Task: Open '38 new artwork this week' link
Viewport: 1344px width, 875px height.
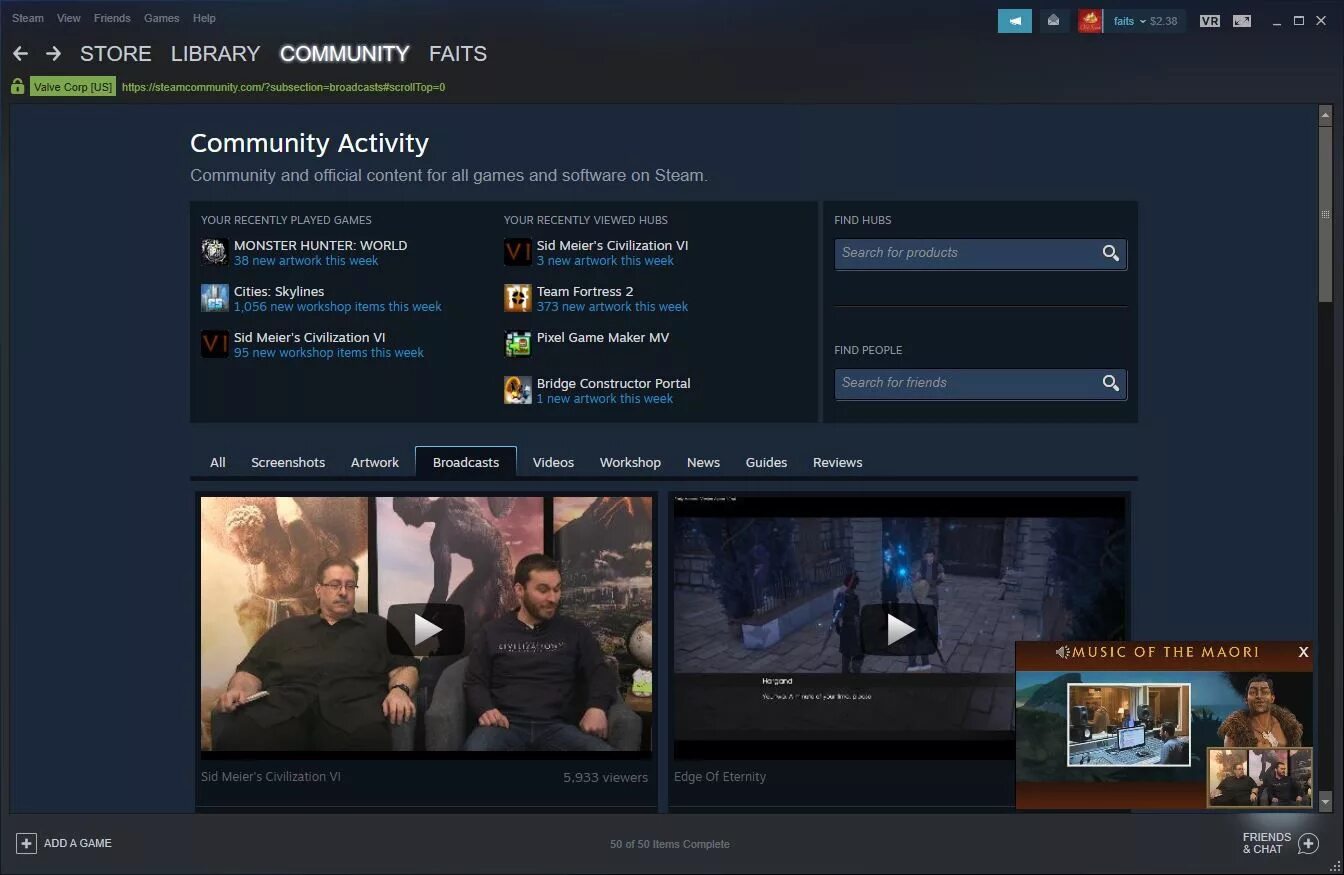Action: pos(306,261)
